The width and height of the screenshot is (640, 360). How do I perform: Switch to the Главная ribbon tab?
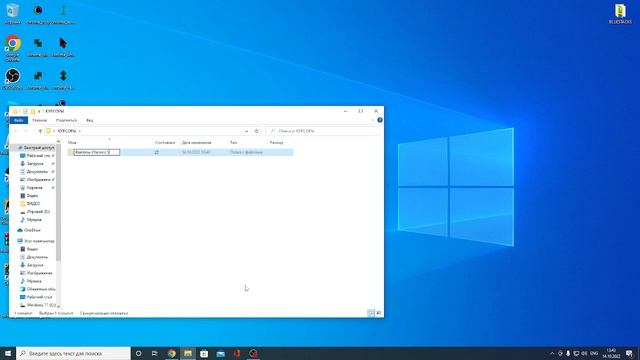40,120
